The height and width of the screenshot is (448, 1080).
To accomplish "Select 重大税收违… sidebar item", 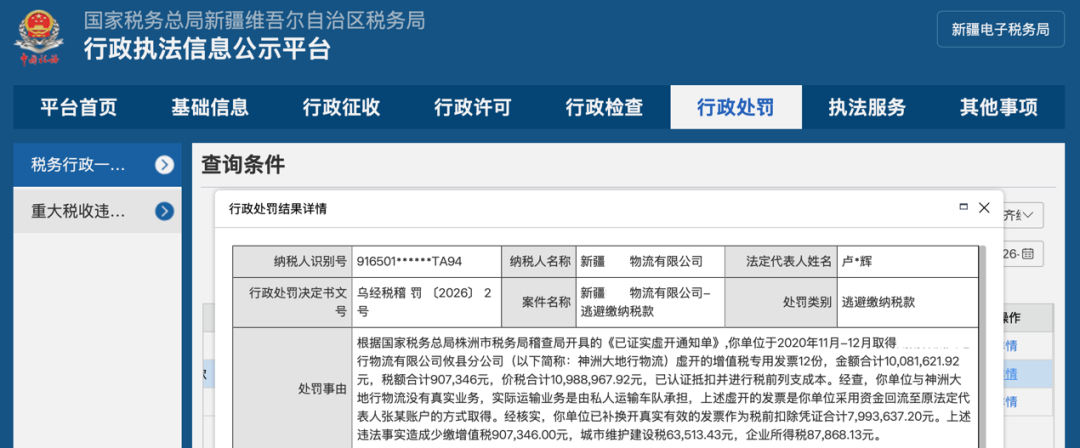I will click(78, 211).
